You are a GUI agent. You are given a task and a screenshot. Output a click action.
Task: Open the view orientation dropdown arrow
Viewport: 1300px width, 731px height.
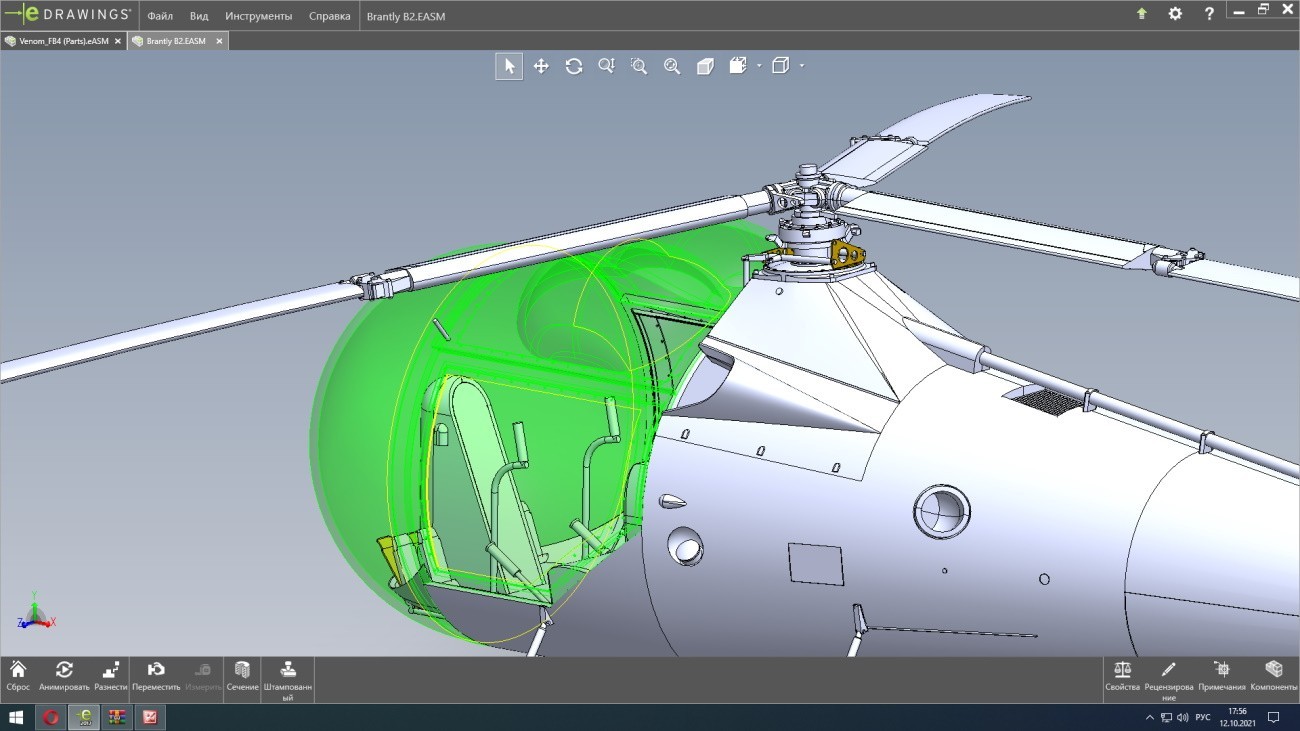[x=759, y=66]
